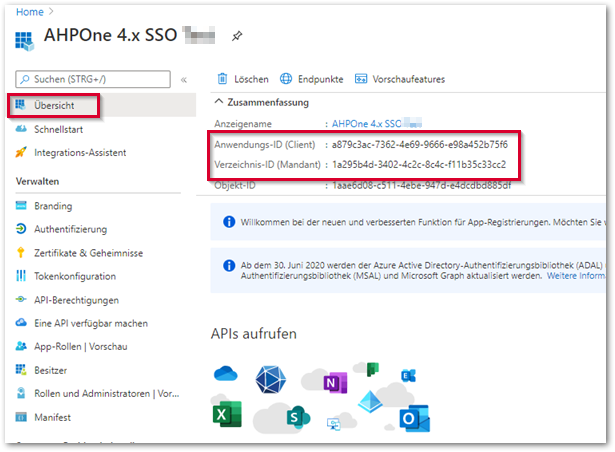This screenshot has height=452, width=615.
Task: Click the App-Rollen people icon
Action: point(21,346)
